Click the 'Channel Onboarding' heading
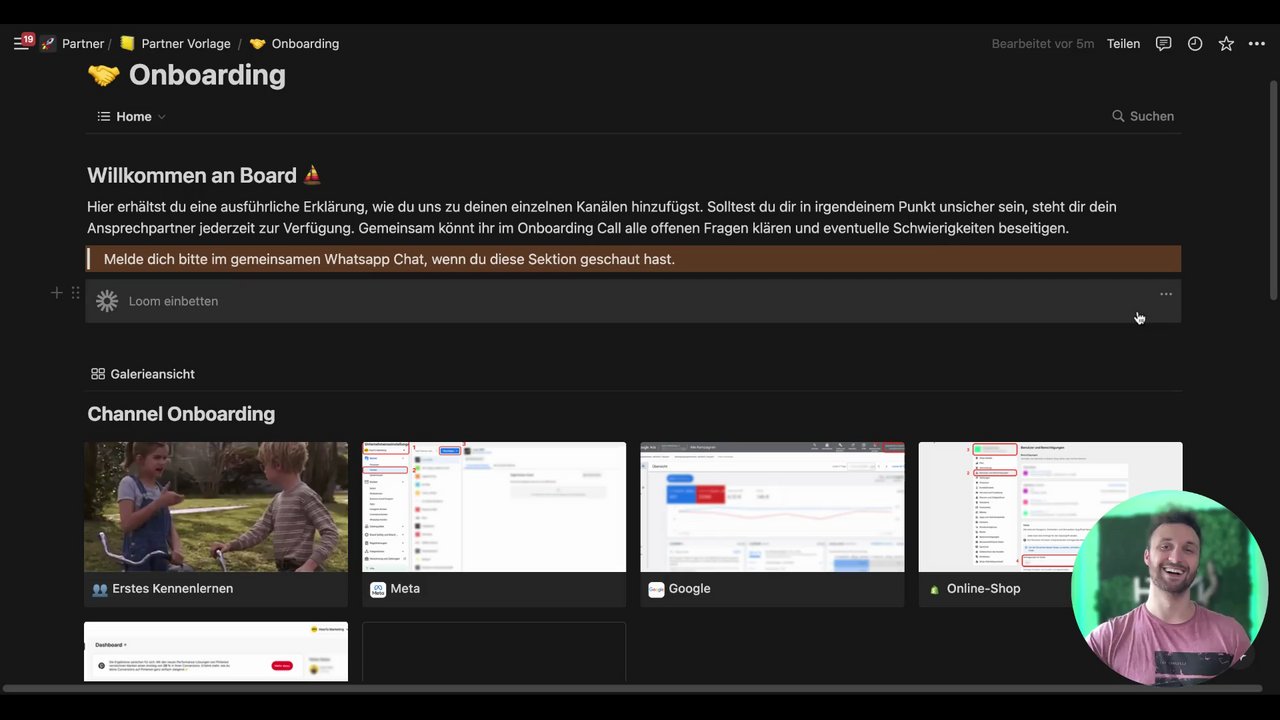The height and width of the screenshot is (720, 1280). click(x=181, y=414)
